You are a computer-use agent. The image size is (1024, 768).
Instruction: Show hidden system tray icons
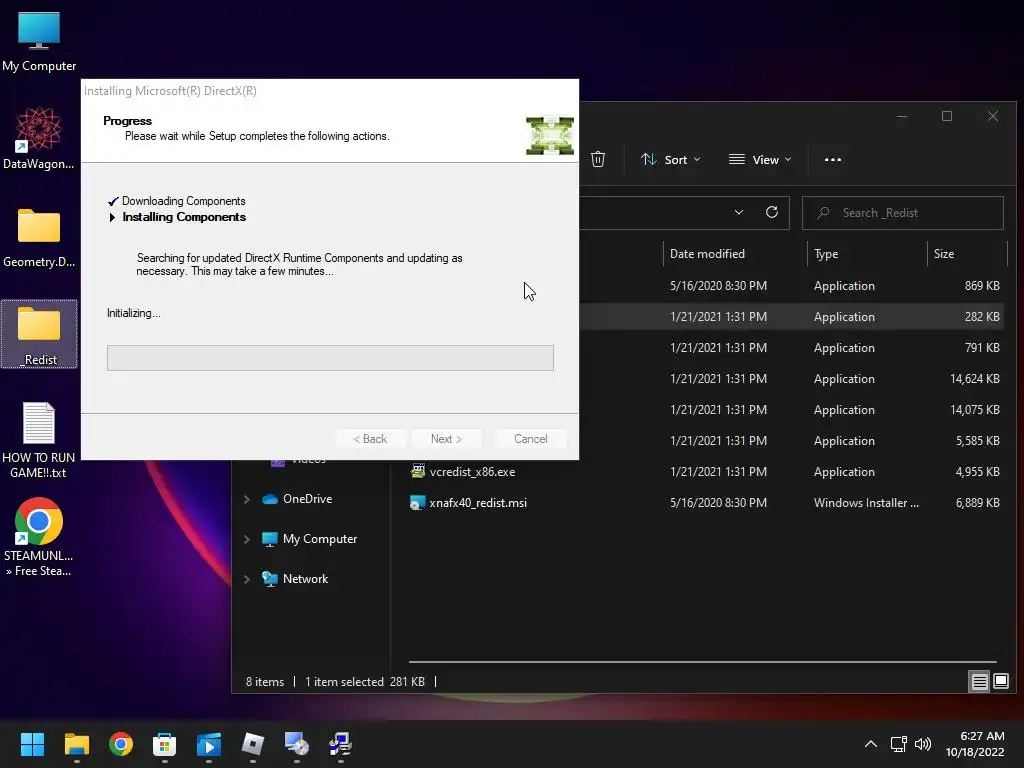pos(871,744)
